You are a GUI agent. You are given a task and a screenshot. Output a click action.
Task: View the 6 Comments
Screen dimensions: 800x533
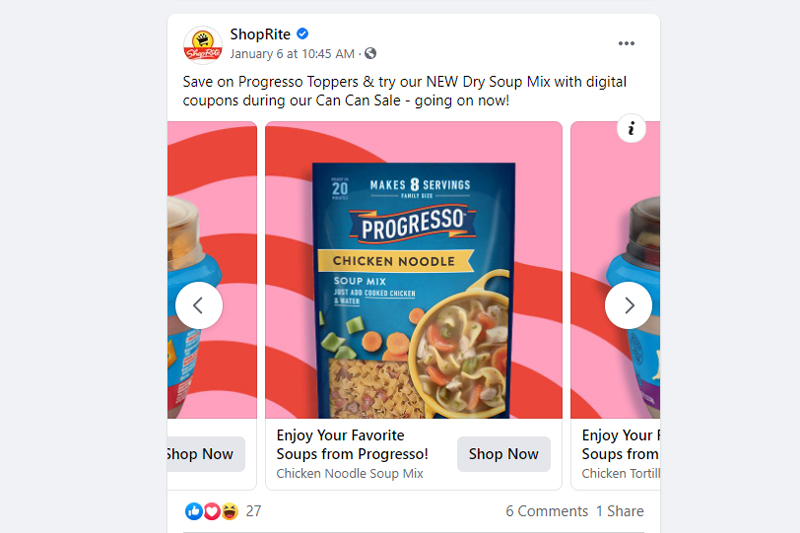tap(546, 511)
